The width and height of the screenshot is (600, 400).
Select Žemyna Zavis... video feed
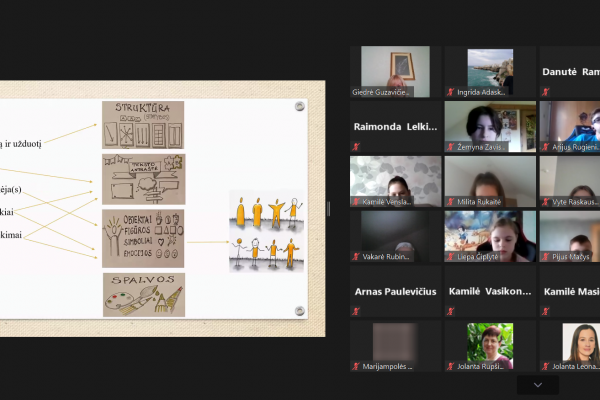(490, 126)
